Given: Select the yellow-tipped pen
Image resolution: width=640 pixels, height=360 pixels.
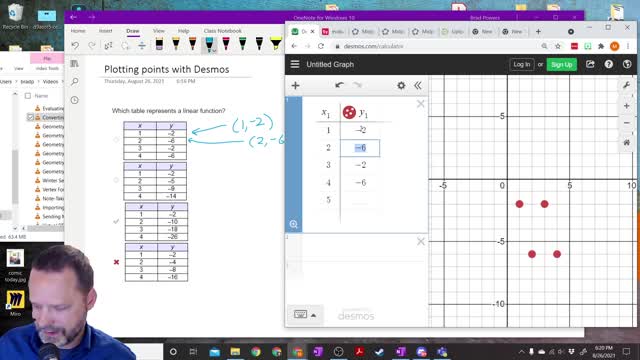Looking at the screenshot, I should pos(176,44).
